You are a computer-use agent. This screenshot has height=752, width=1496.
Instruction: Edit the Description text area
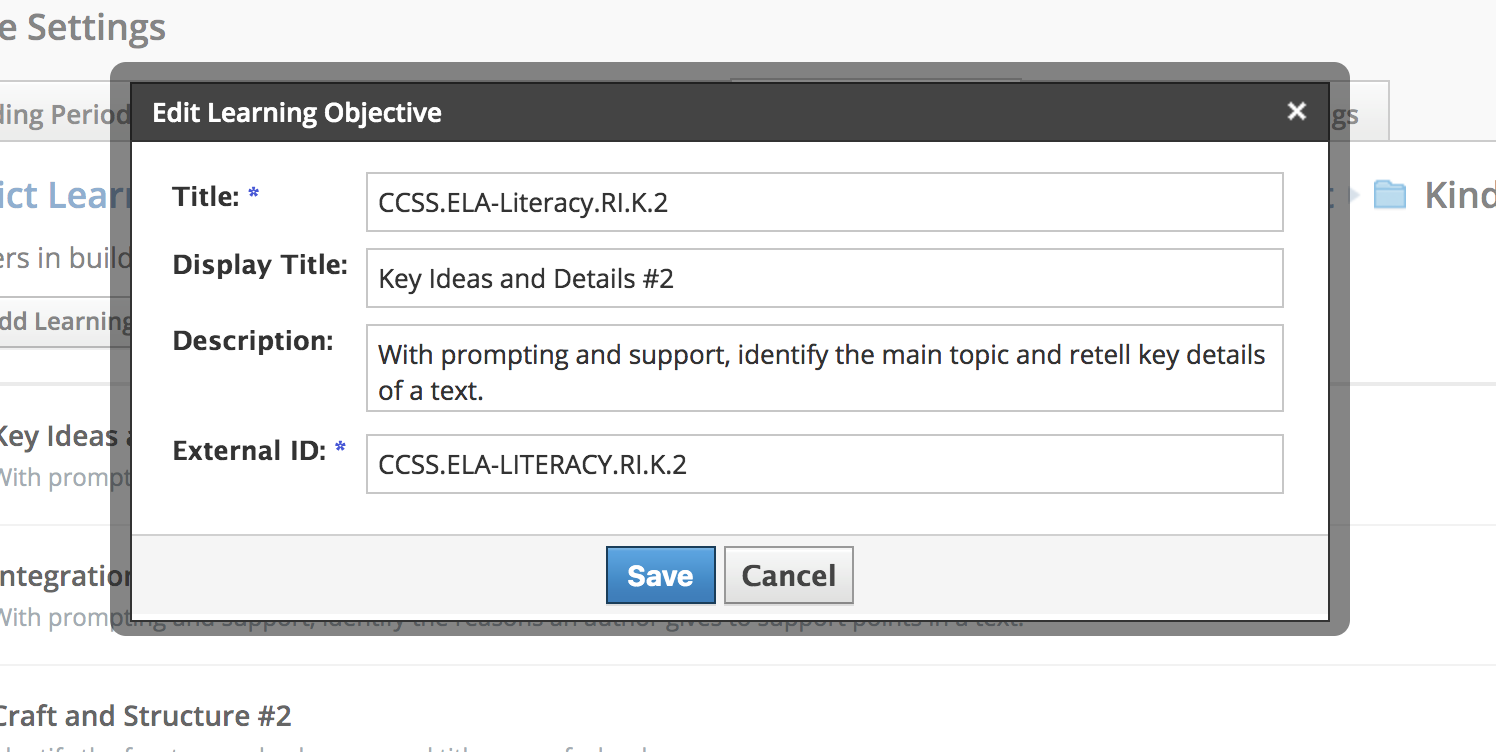tap(824, 368)
